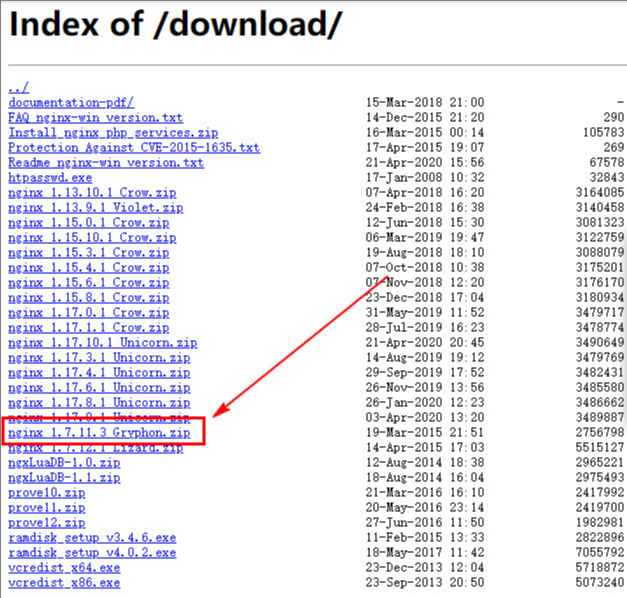Download nginx 1.15.0.1 Crow.zip
Screen dimensions: 627x598
pos(89,223)
